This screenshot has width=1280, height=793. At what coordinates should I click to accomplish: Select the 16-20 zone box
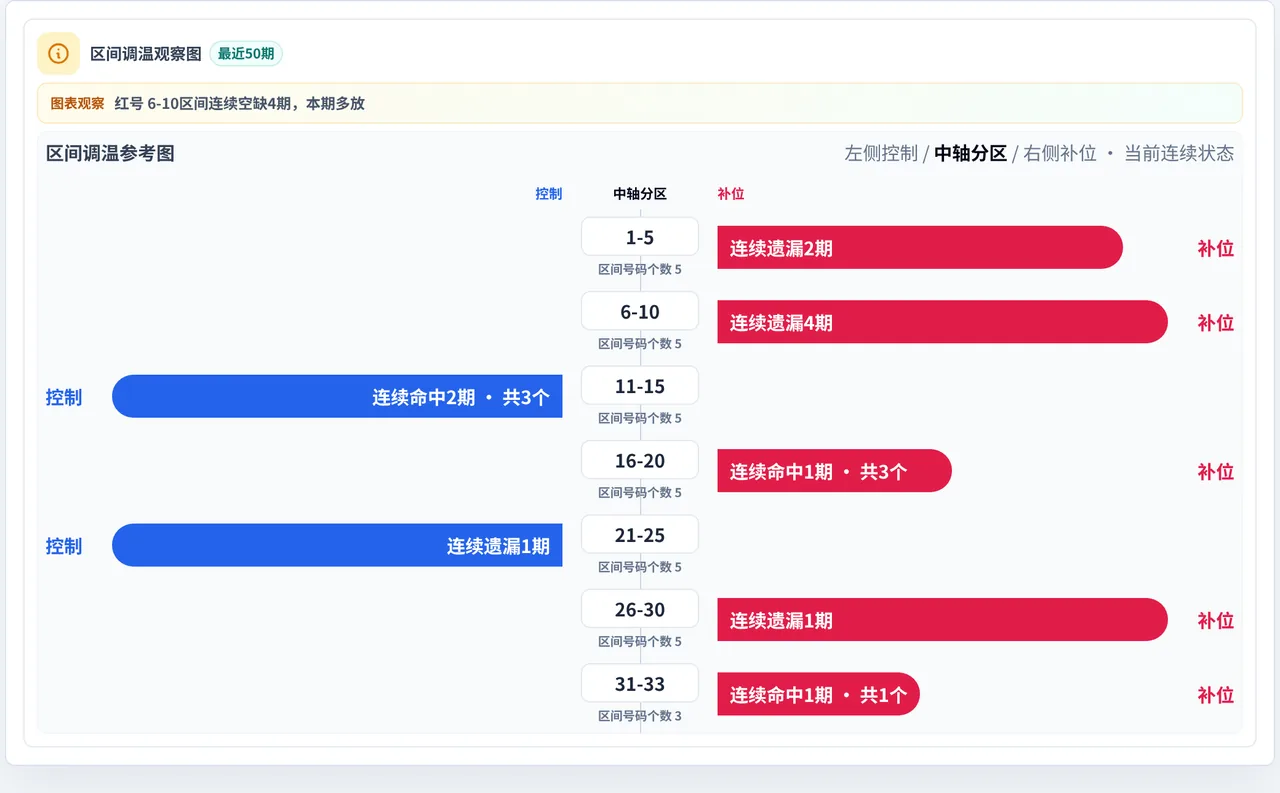click(x=640, y=460)
